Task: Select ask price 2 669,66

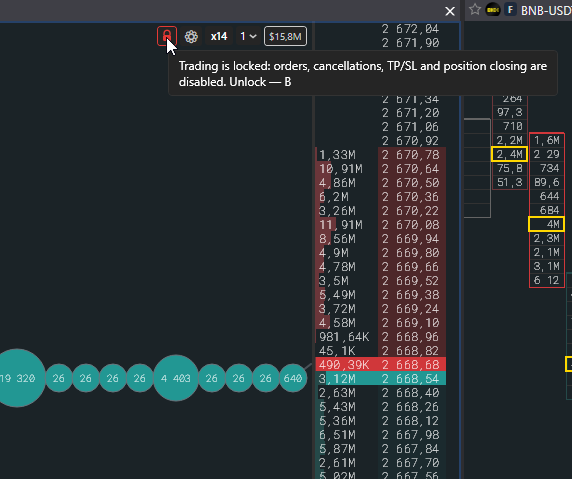Action: pyautogui.click(x=411, y=267)
